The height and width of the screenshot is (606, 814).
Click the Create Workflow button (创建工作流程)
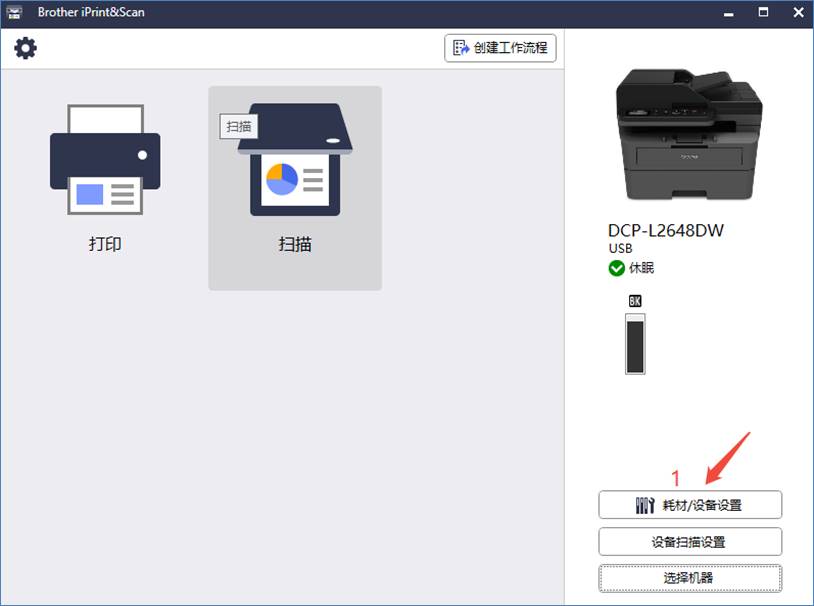tap(500, 48)
